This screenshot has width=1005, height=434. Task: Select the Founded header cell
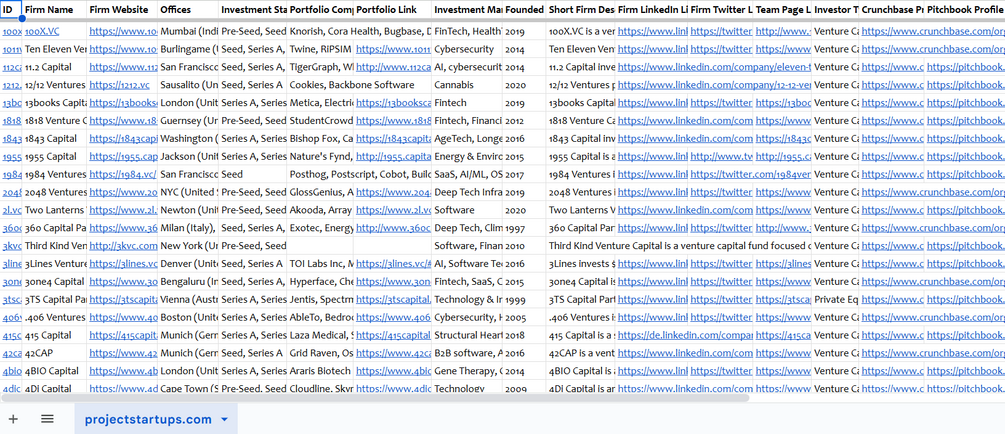click(524, 10)
